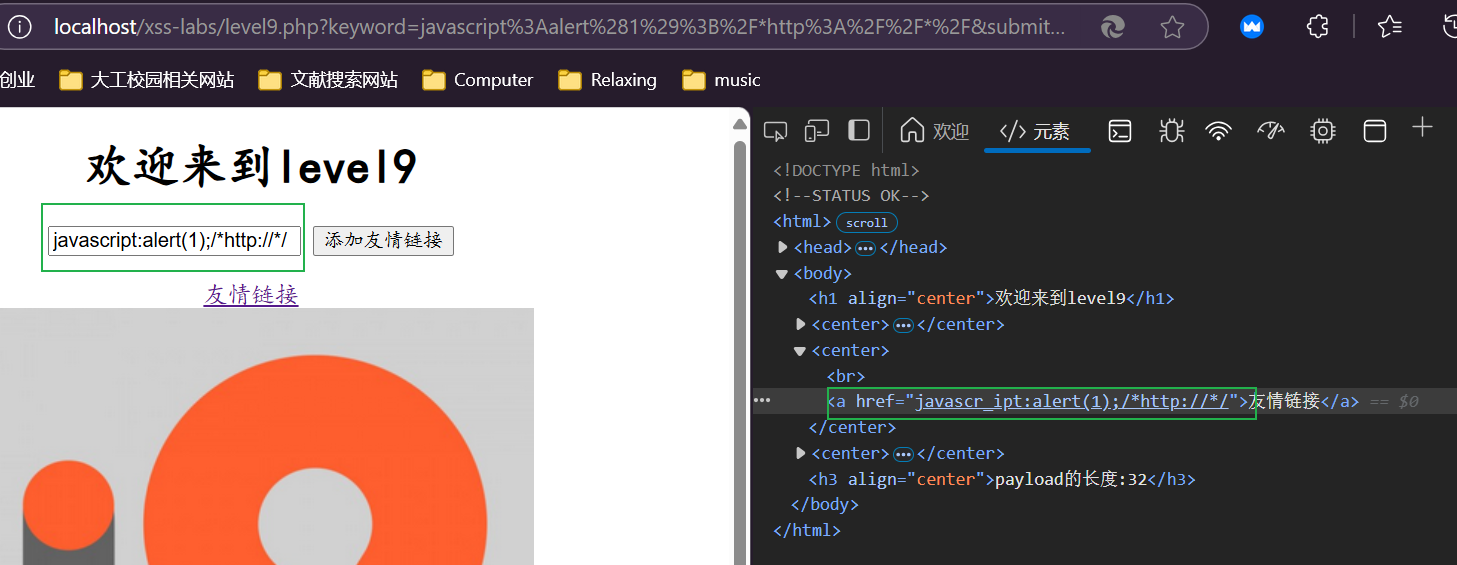Open the 文献搜索网站 bookmarks folder
Viewport: 1457px width, 565px height.
[x=328, y=80]
